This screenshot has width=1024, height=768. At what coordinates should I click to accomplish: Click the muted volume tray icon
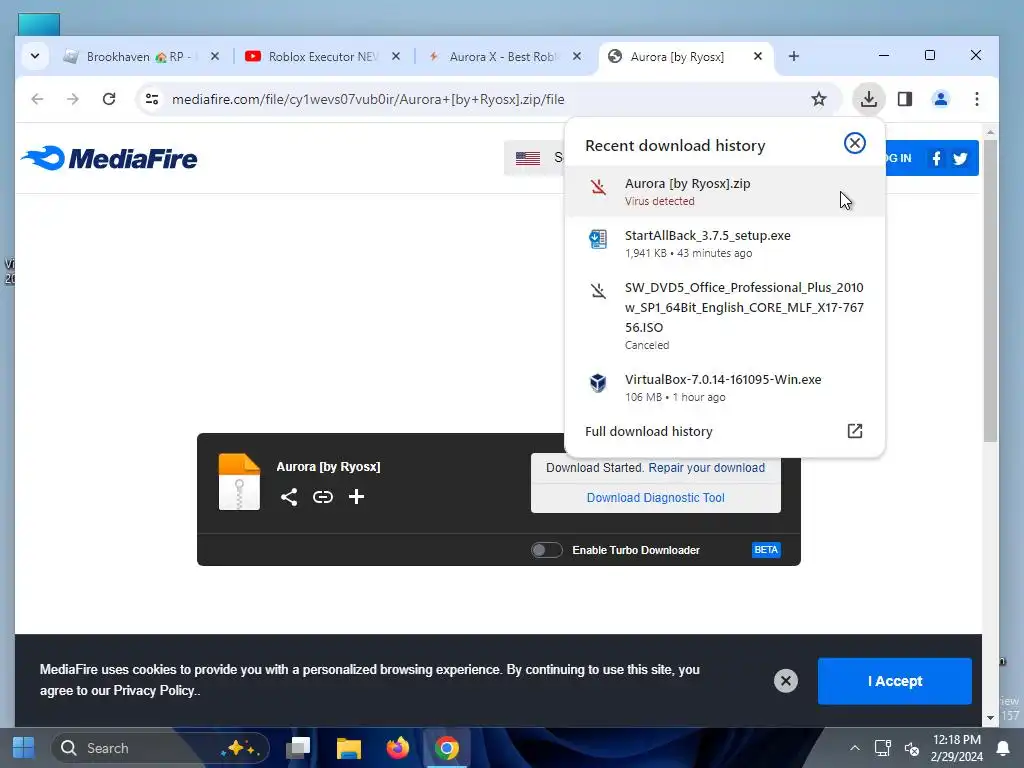coord(912,748)
